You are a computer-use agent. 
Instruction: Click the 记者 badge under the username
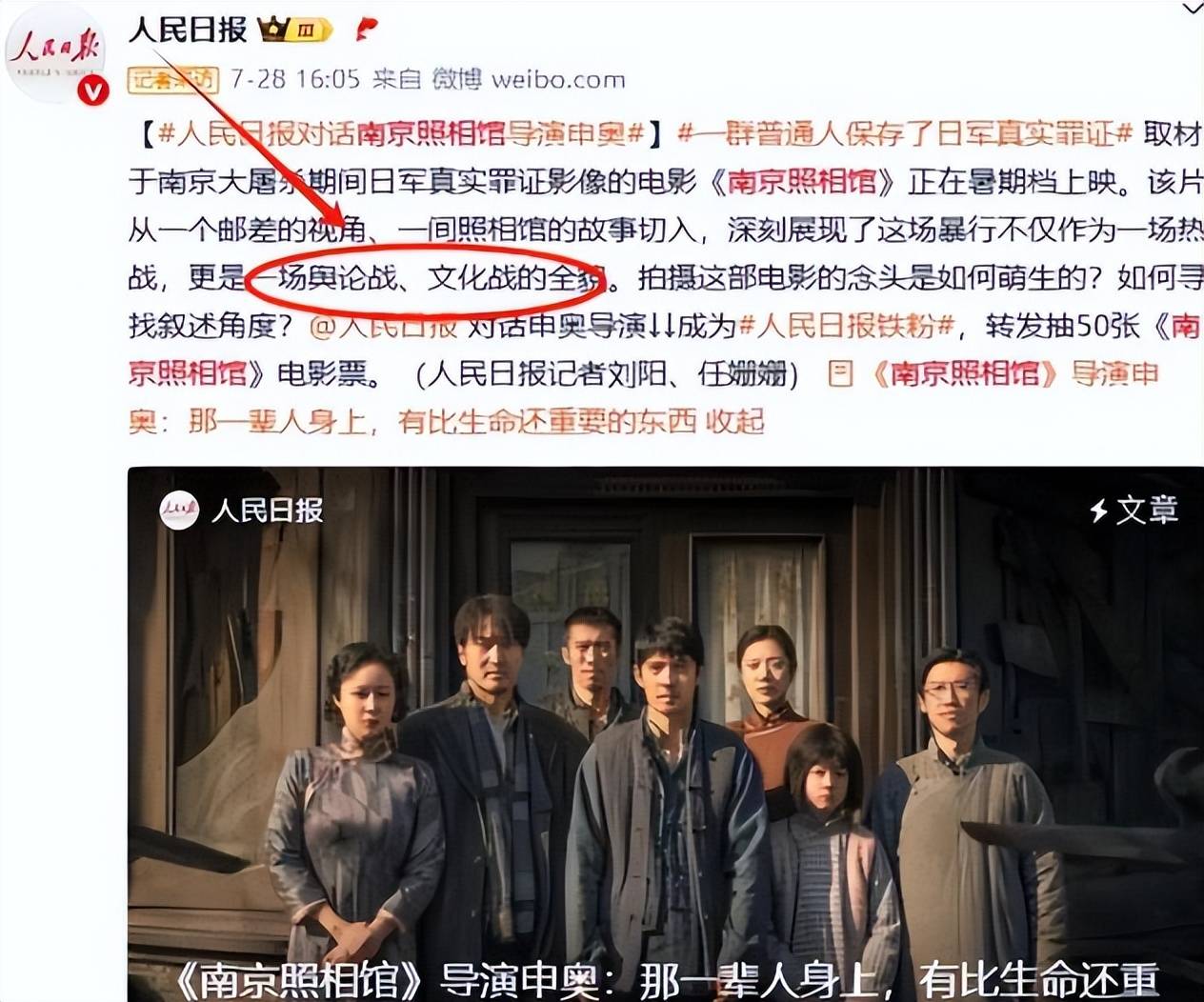click(x=172, y=79)
